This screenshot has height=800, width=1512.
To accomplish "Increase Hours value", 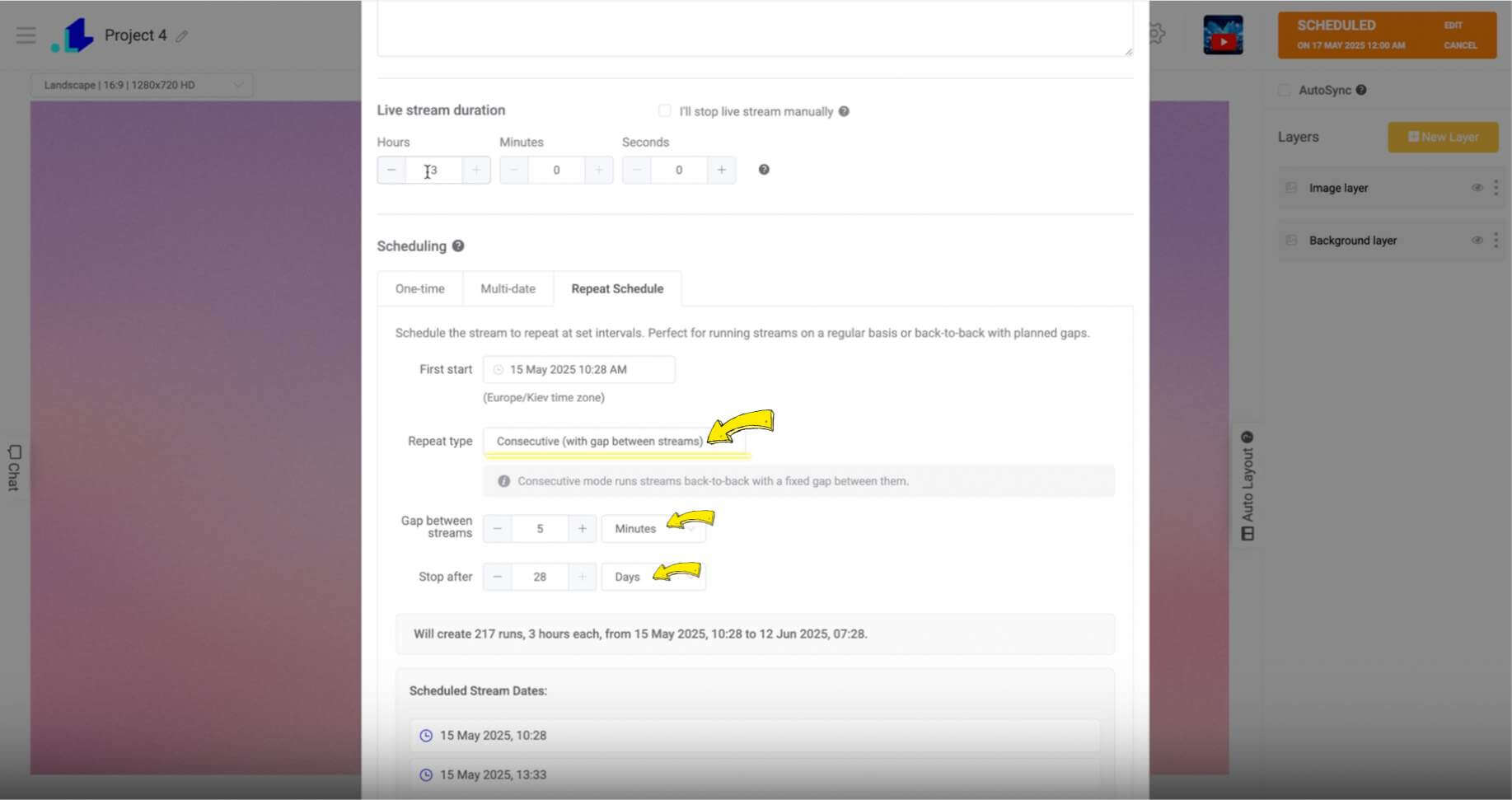I will point(476,170).
